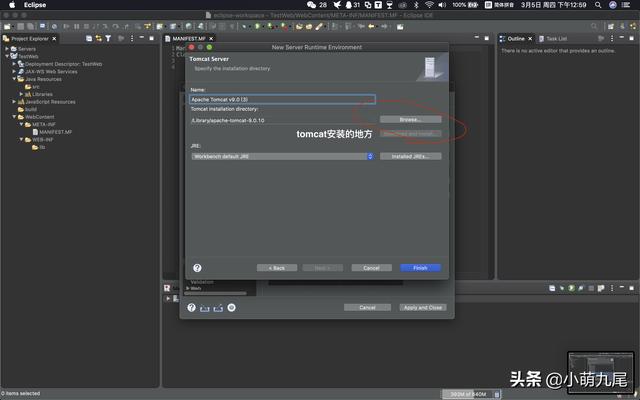Toggle Link with Editor in Project Explorer
This screenshot has height=400, width=640.
point(98,38)
